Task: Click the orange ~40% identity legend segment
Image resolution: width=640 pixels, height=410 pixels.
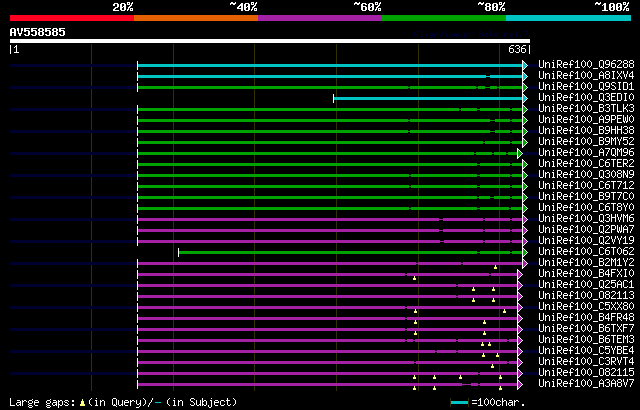Action: click(x=196, y=18)
